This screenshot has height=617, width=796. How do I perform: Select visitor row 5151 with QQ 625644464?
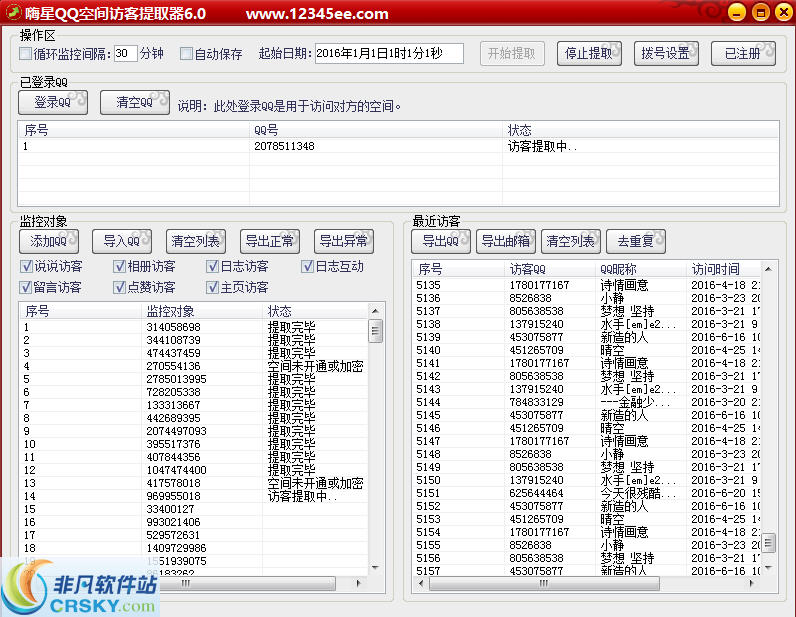pyautogui.click(x=586, y=493)
